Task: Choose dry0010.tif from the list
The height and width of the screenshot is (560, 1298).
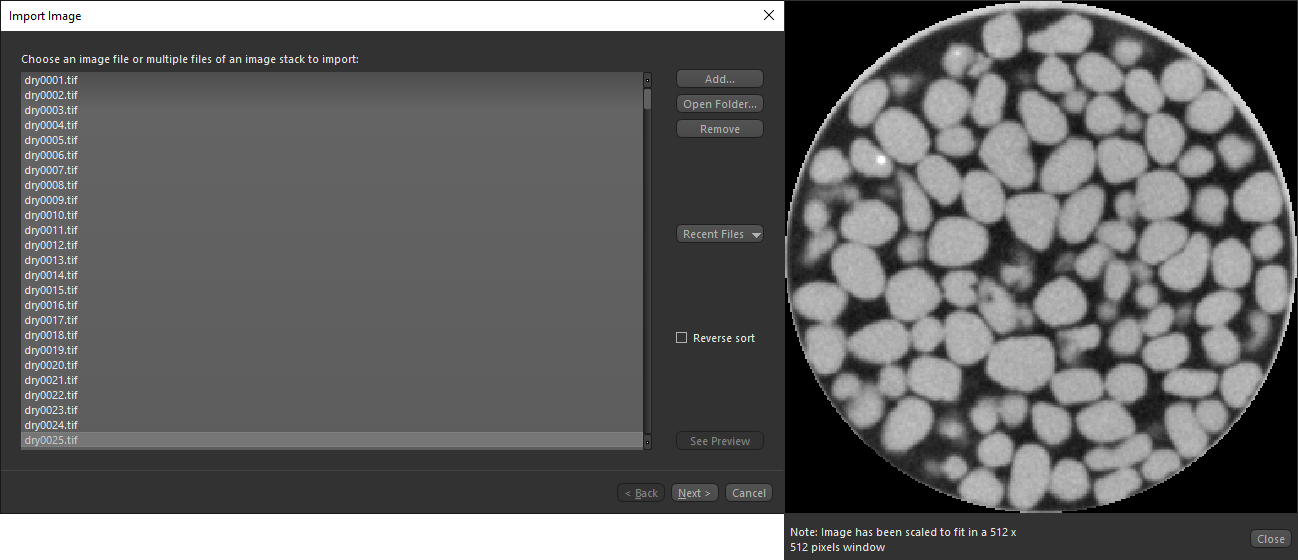Action: (51, 215)
